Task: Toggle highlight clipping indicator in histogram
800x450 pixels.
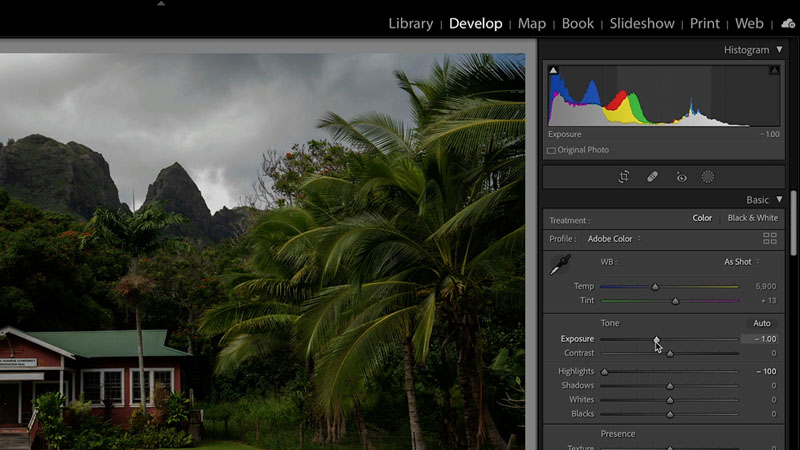Action: click(774, 70)
